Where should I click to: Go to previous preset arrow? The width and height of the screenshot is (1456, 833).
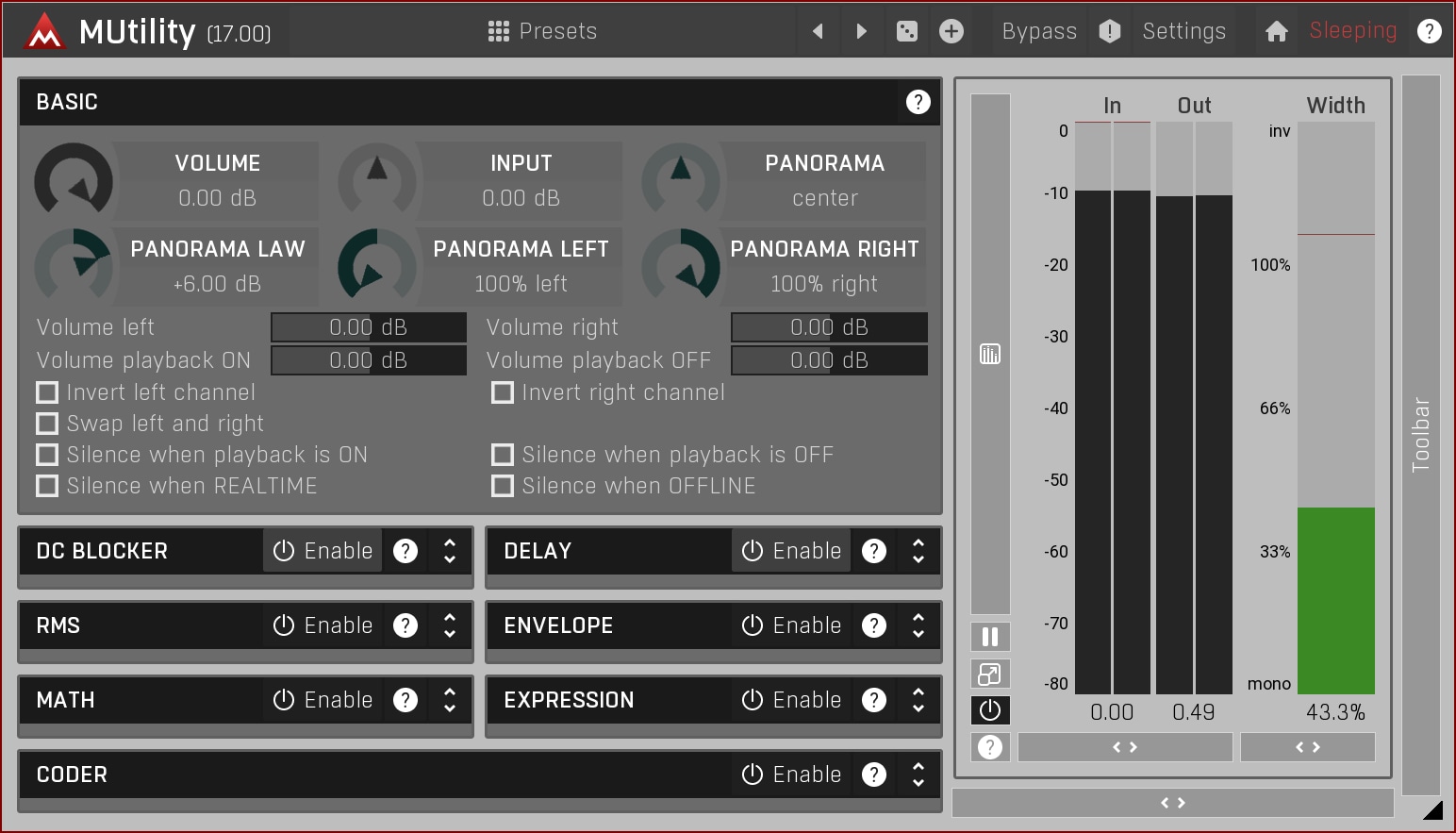818,31
